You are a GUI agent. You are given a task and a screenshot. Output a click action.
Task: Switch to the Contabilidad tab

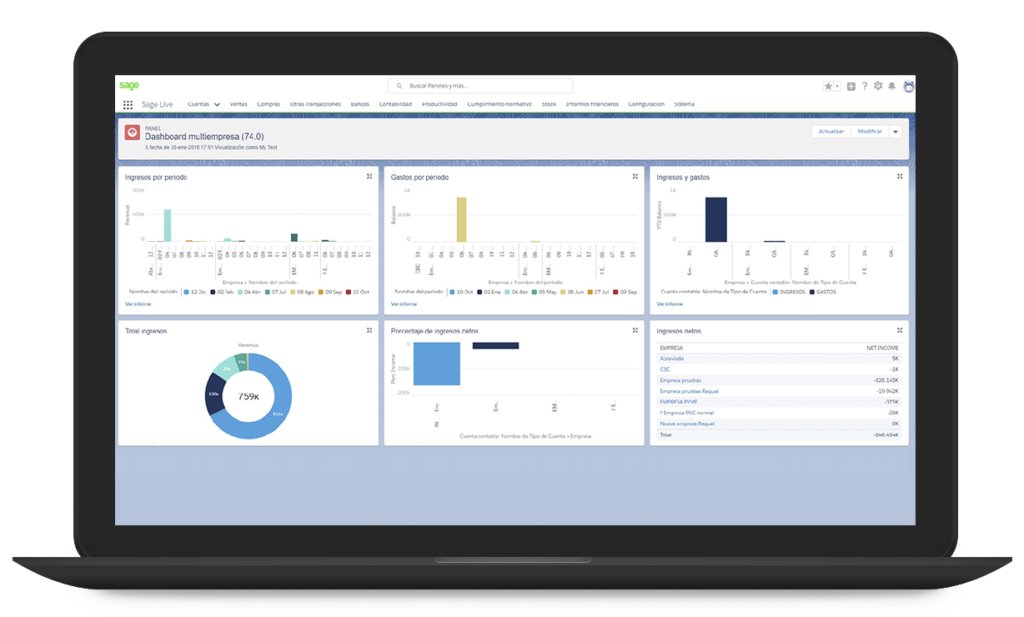[x=397, y=104]
